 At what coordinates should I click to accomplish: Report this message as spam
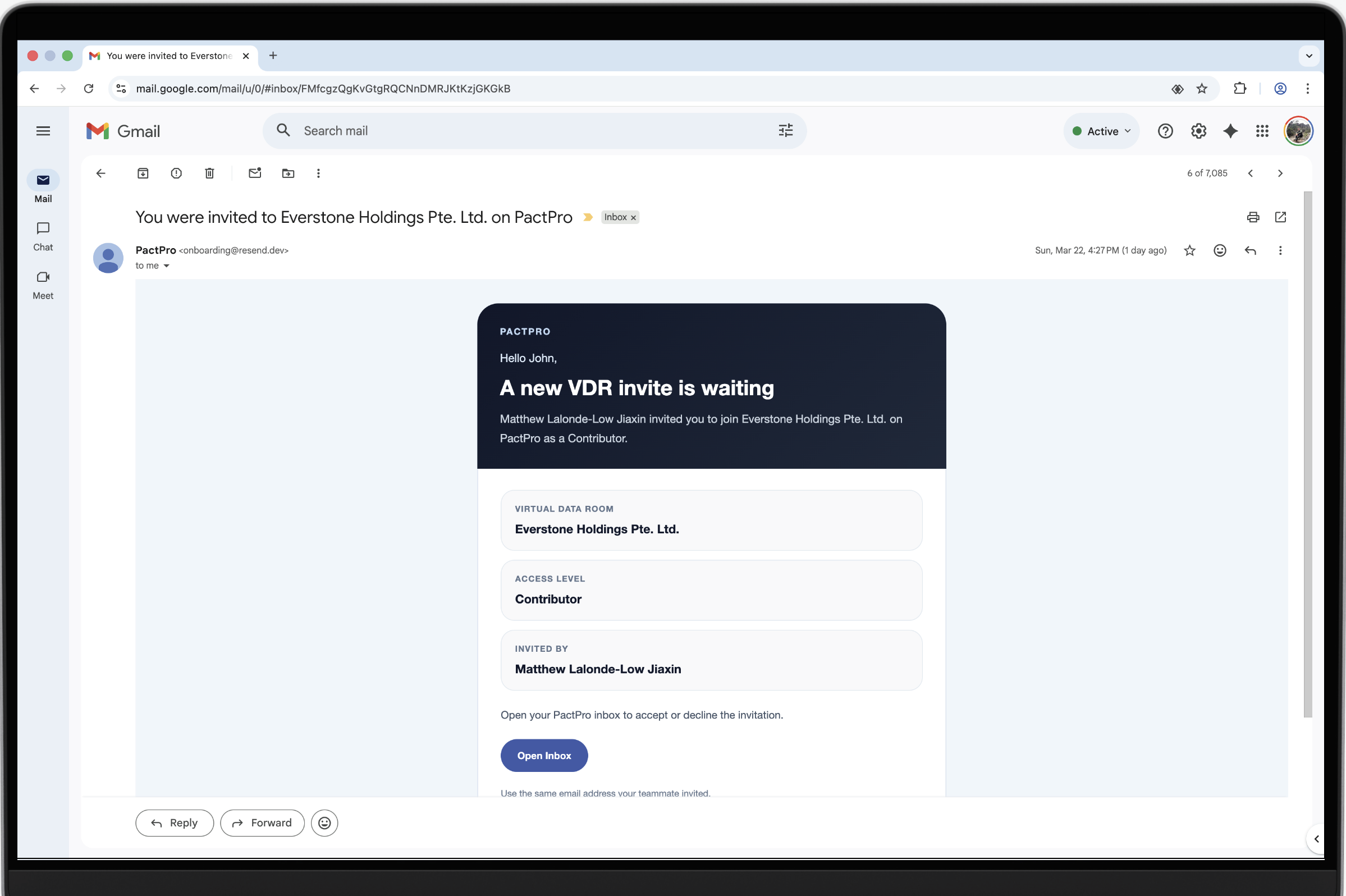coord(176,173)
